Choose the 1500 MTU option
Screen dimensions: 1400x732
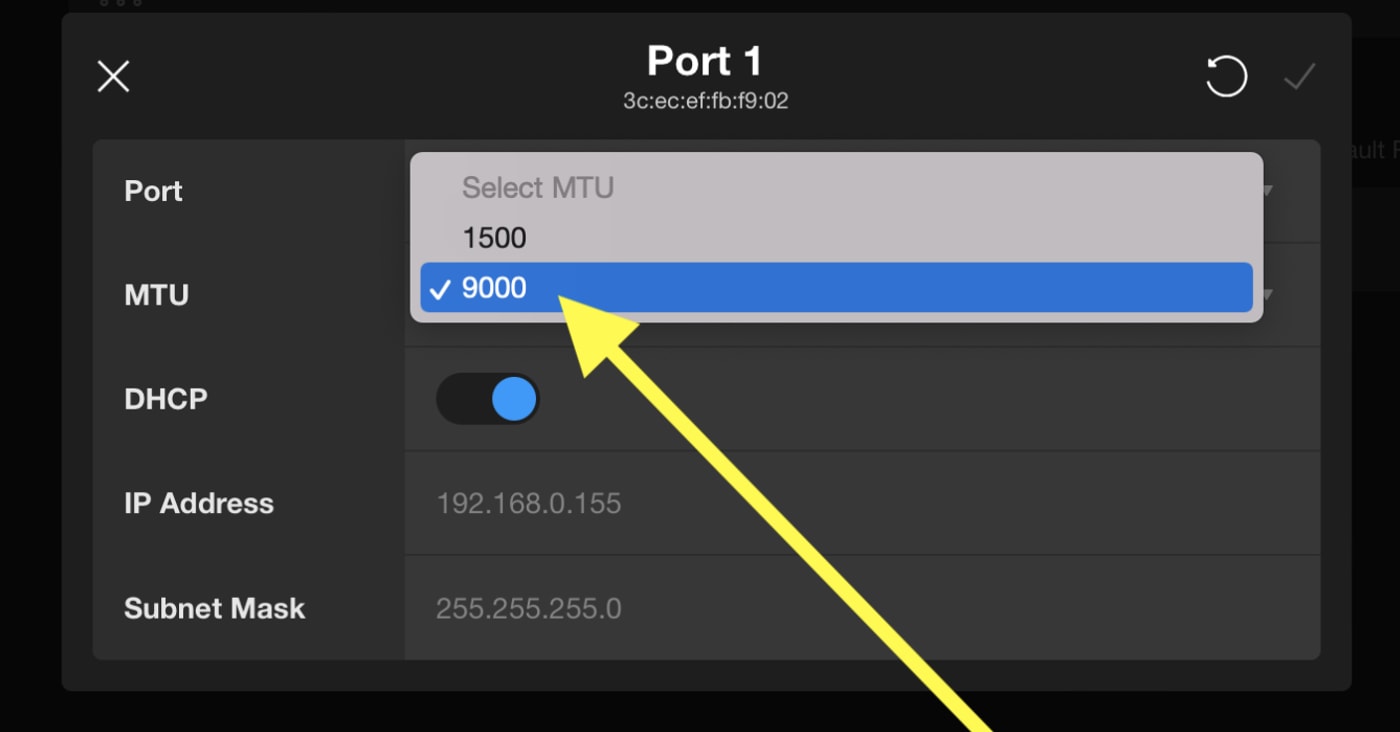[x=494, y=238]
